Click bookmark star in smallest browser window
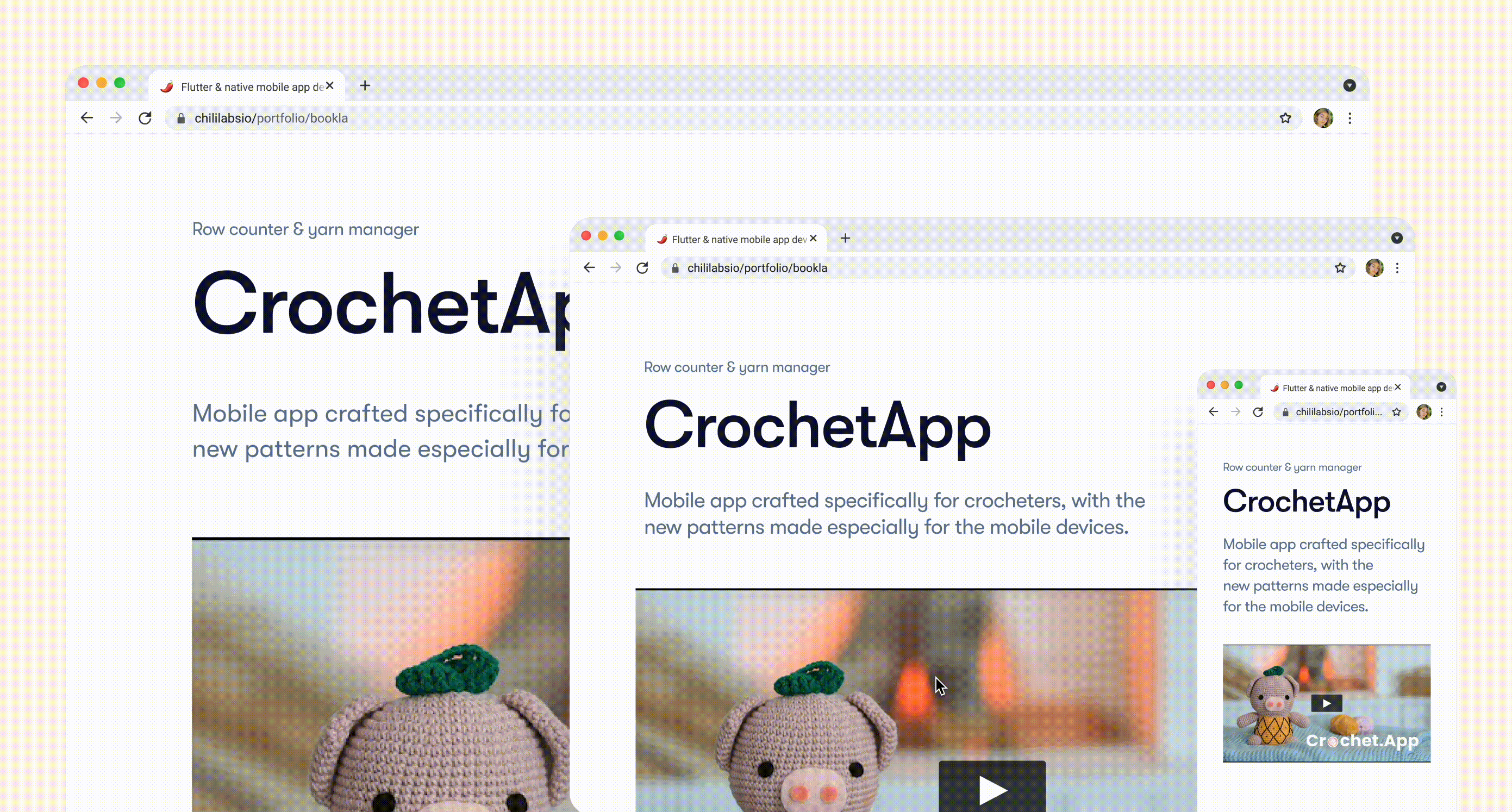1512x812 pixels. [1396, 411]
